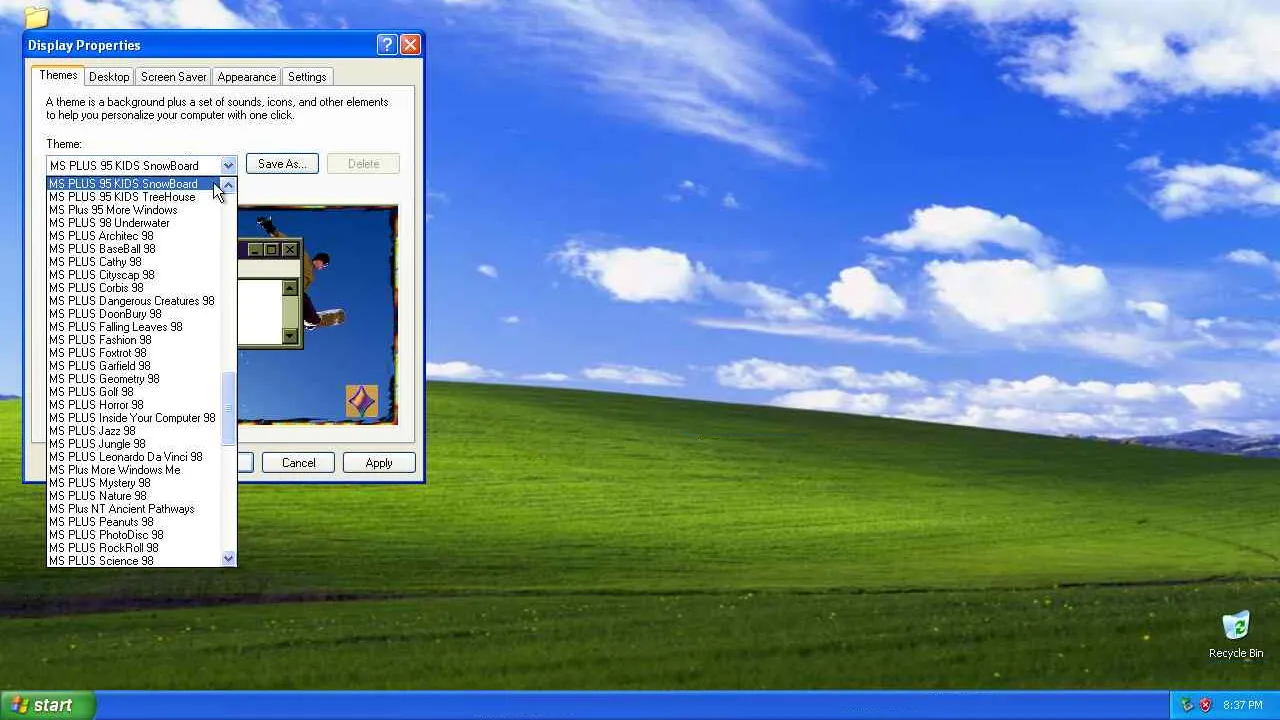Click the Apply button
Screen dimensions: 1280x720
[x=379, y=463]
